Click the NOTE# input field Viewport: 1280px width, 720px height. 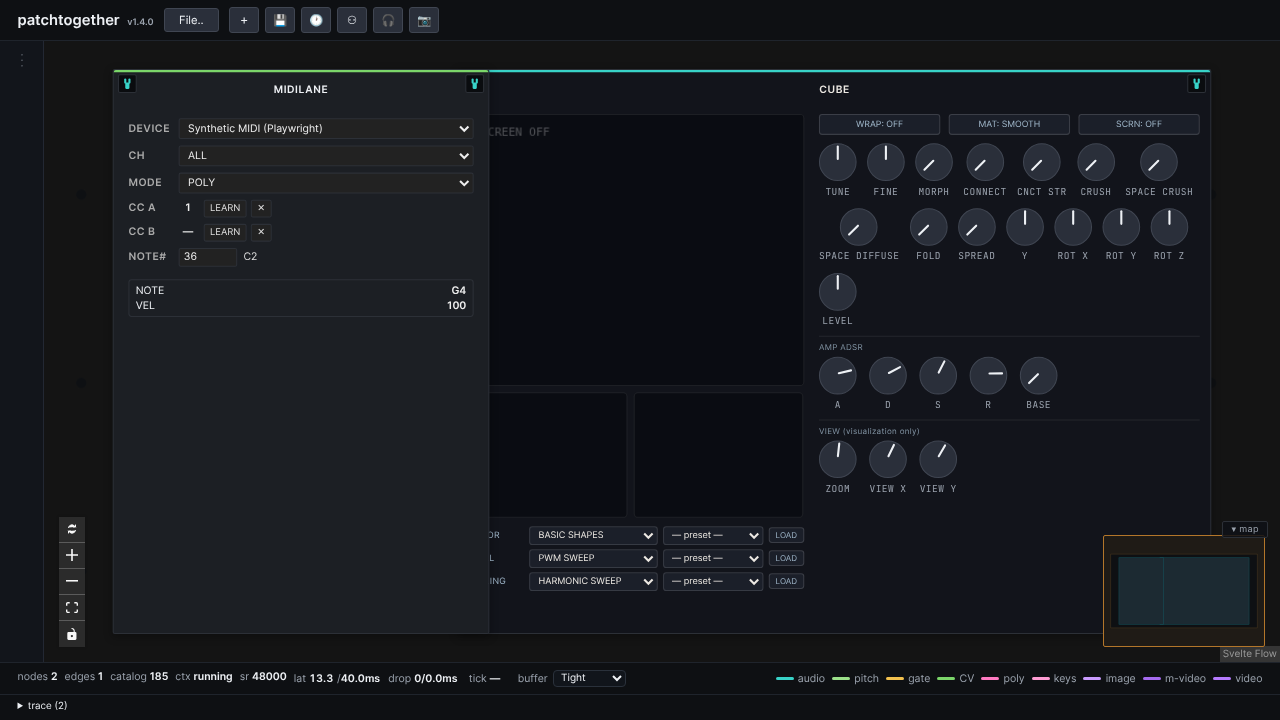[x=208, y=256]
